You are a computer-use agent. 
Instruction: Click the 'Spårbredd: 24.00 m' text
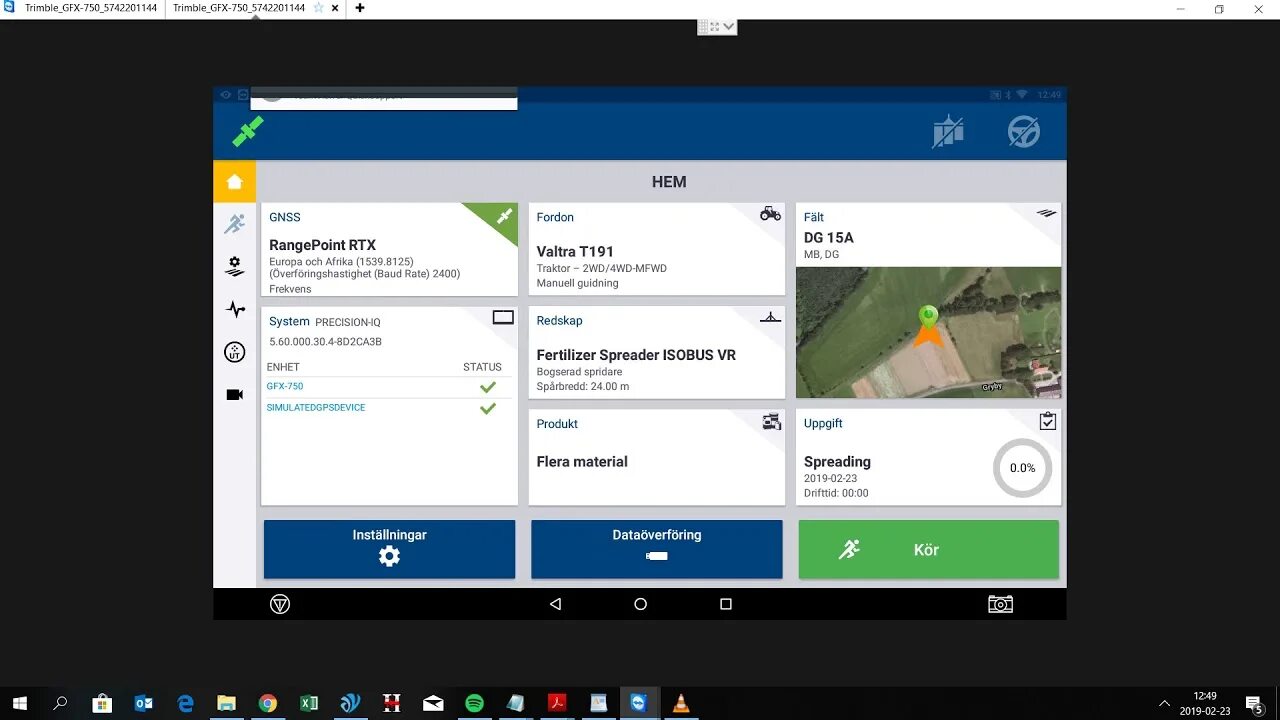[583, 387]
